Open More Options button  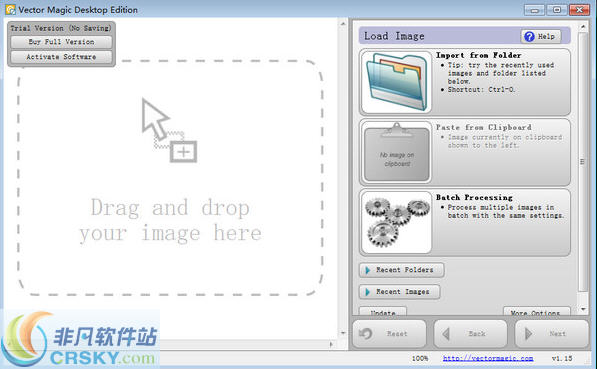point(537,311)
